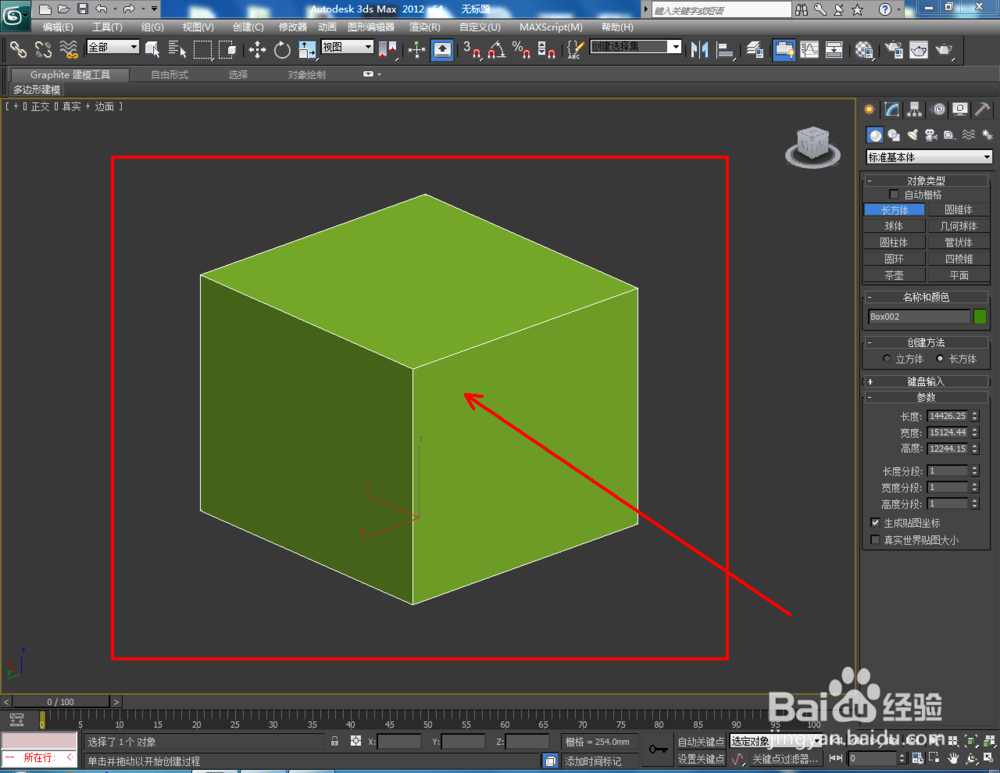Open Render Setup teapot icon
Image resolution: width=1000 pixels, height=773 pixels.
click(894, 50)
